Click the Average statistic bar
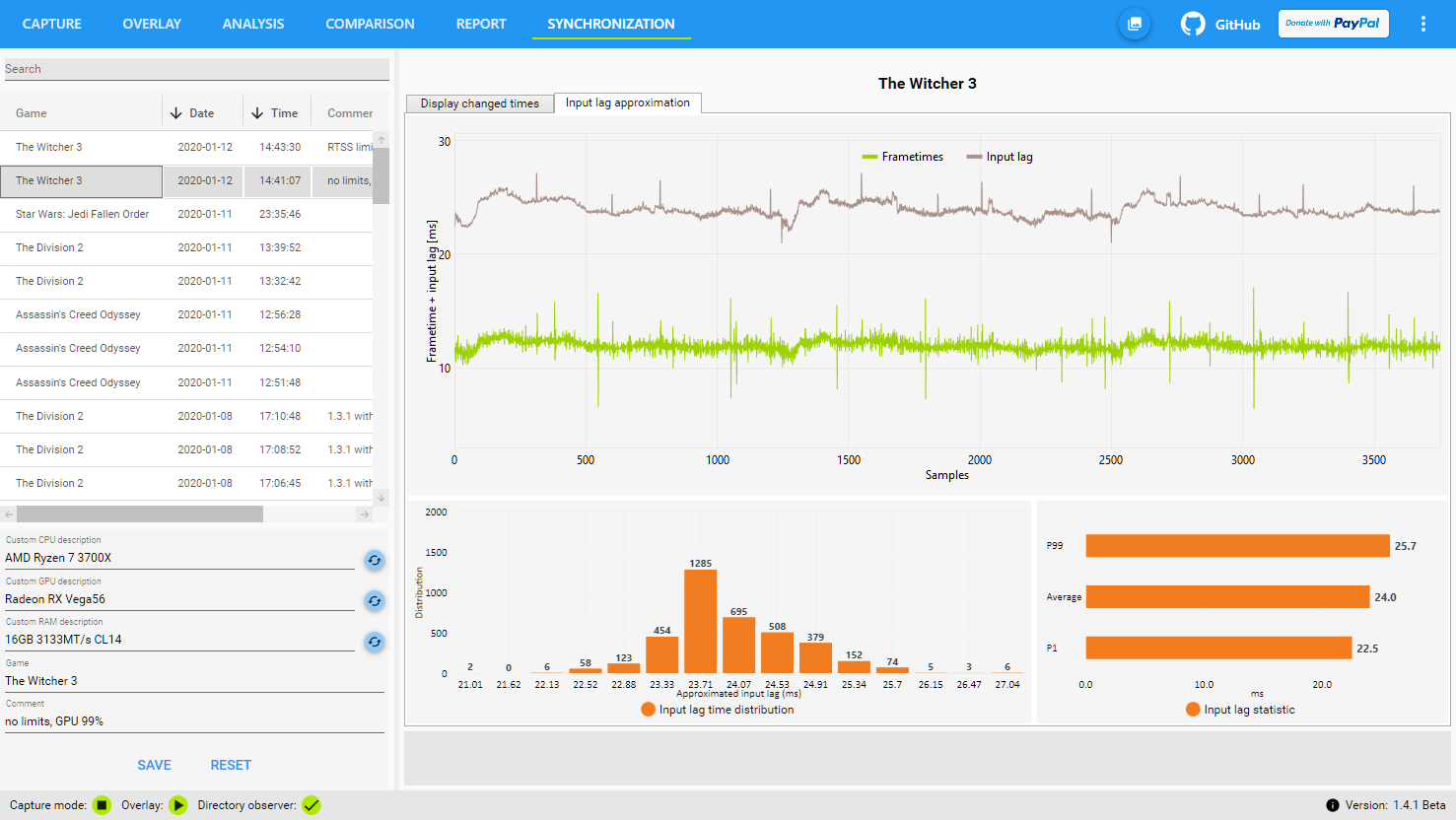 [1227, 597]
